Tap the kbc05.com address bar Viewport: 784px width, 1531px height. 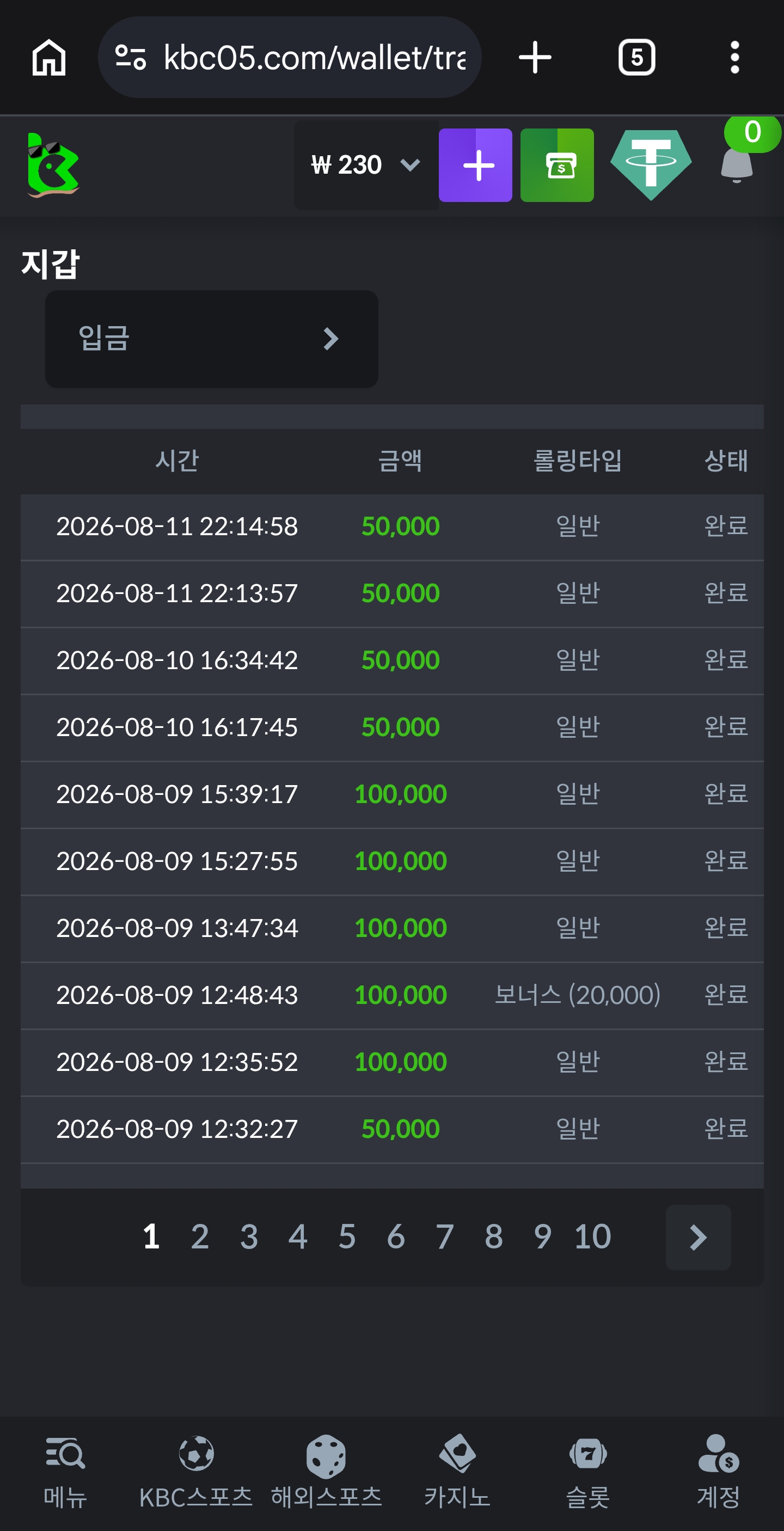pos(290,58)
